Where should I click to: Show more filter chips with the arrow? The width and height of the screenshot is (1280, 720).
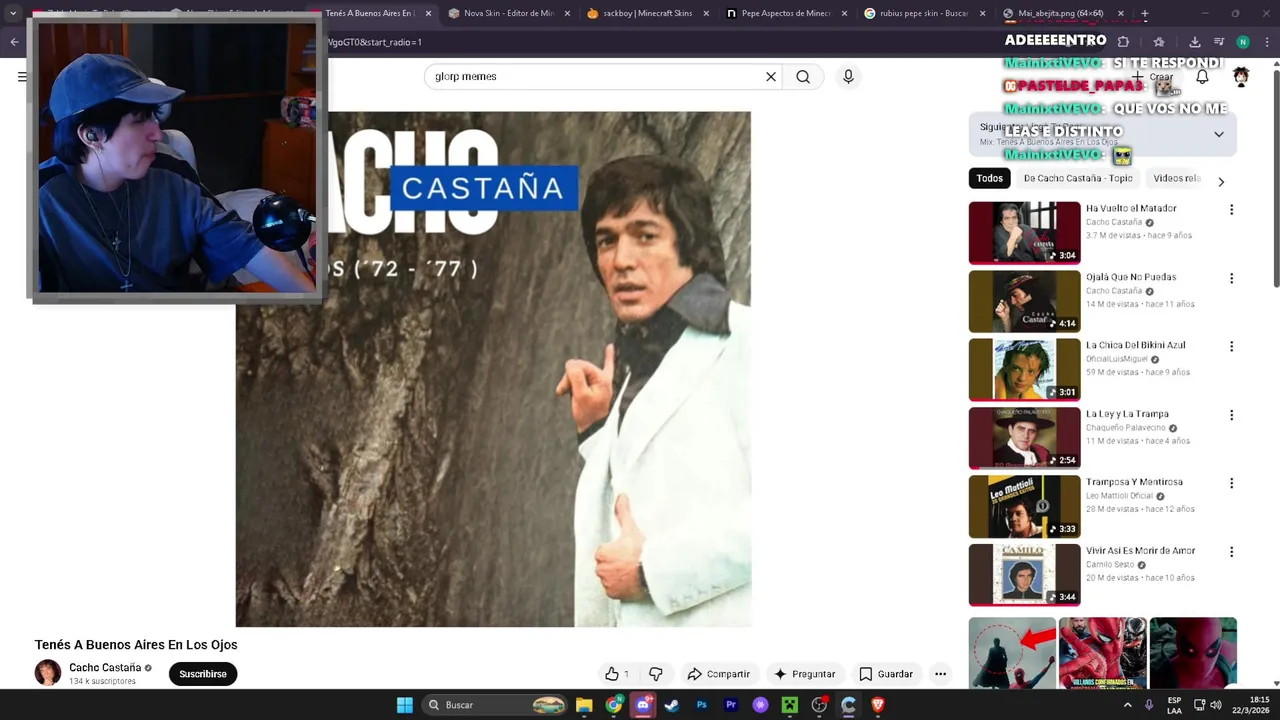pyautogui.click(x=1220, y=182)
